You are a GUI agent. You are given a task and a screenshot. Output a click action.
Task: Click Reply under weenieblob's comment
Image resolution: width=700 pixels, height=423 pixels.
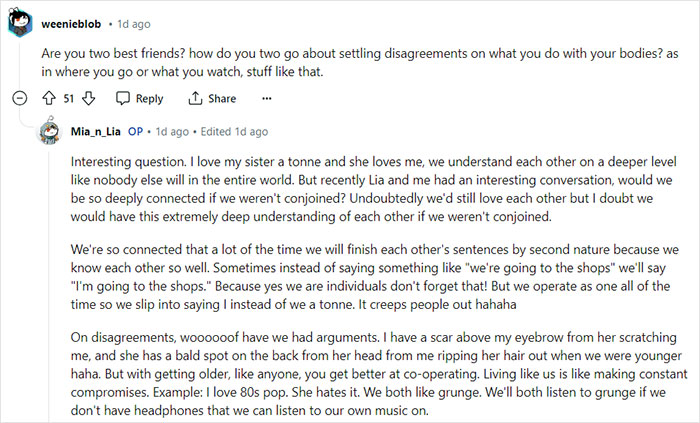139,98
